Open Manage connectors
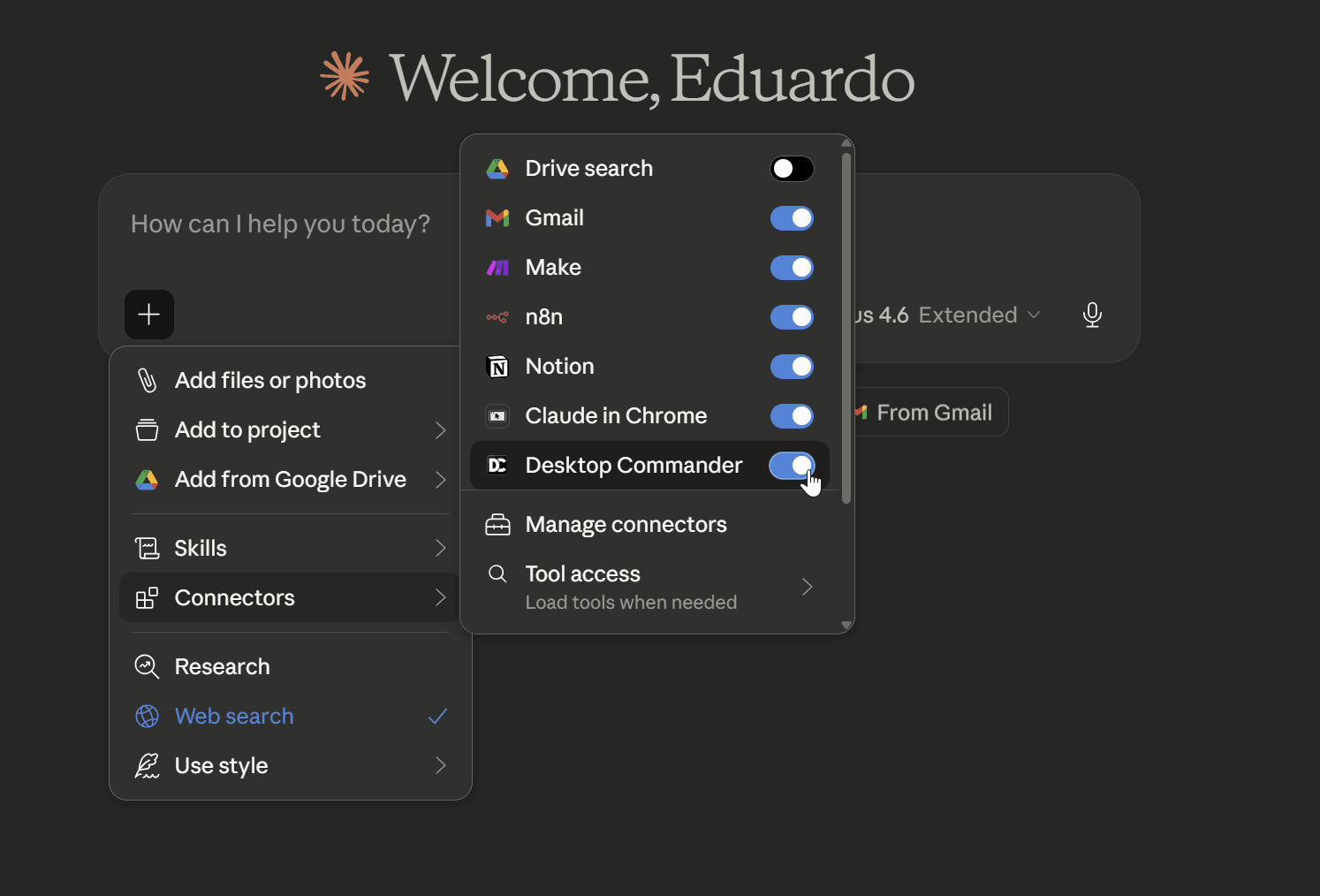 tap(626, 524)
